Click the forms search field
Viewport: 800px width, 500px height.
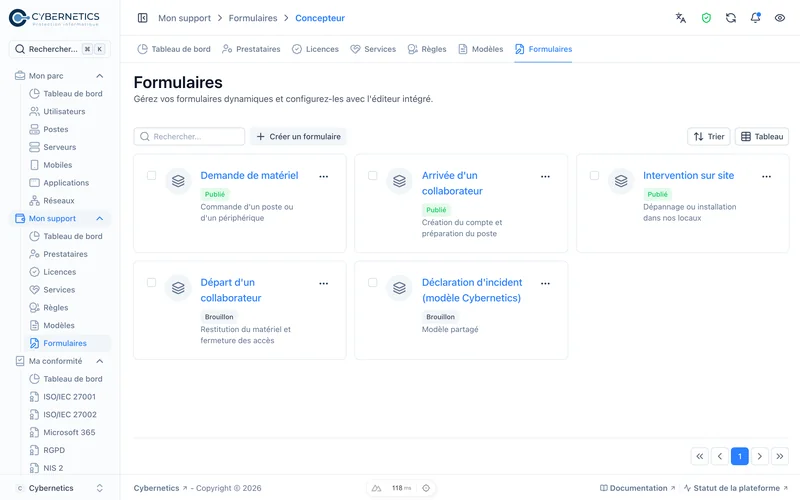tap(189, 137)
